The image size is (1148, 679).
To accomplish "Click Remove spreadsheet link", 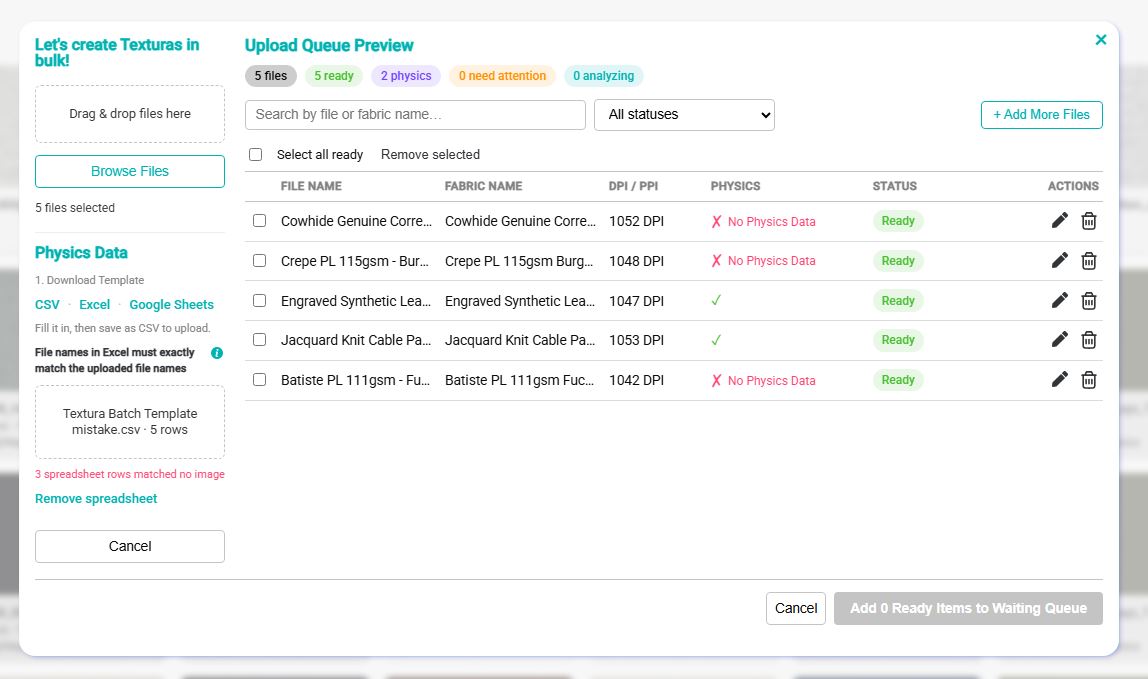I will pyautogui.click(x=96, y=499).
